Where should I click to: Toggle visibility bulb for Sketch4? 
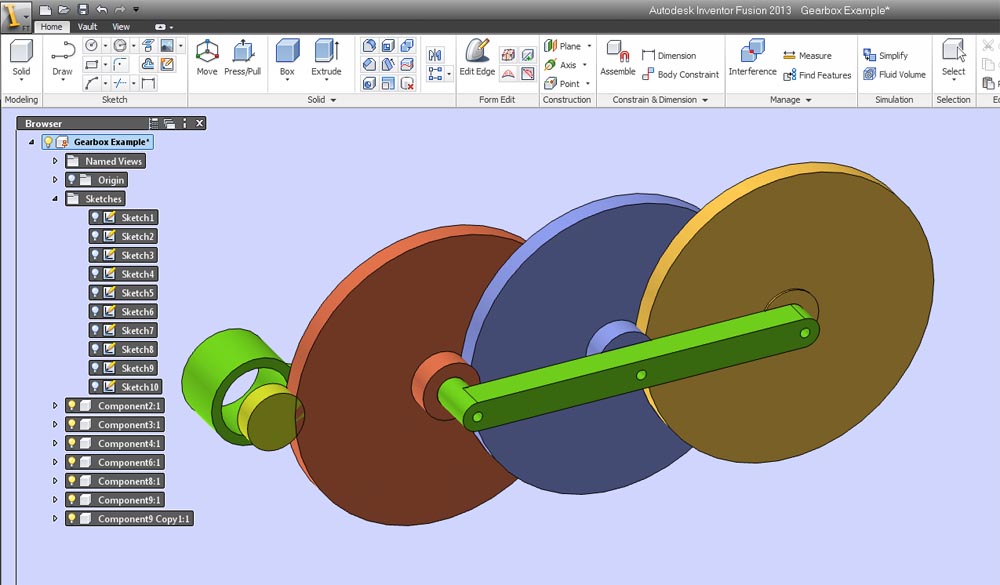coord(95,274)
